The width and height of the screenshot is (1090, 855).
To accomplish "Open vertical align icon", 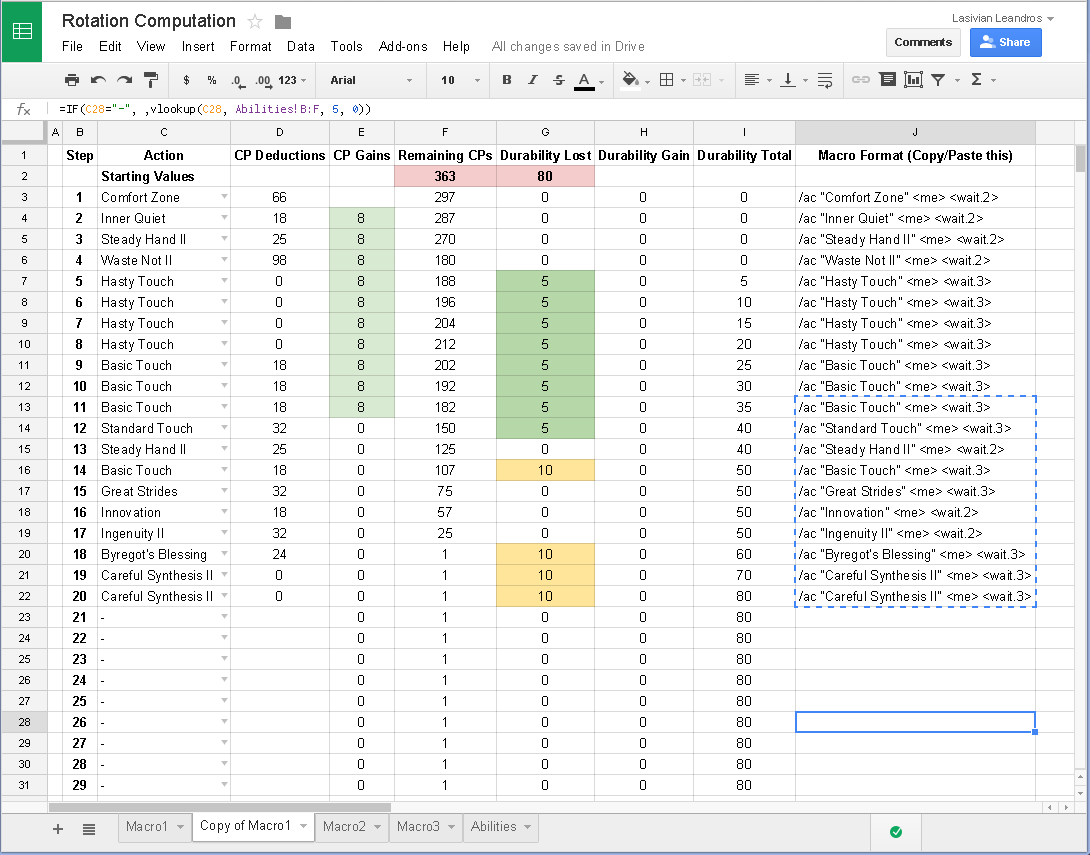I will (x=788, y=80).
